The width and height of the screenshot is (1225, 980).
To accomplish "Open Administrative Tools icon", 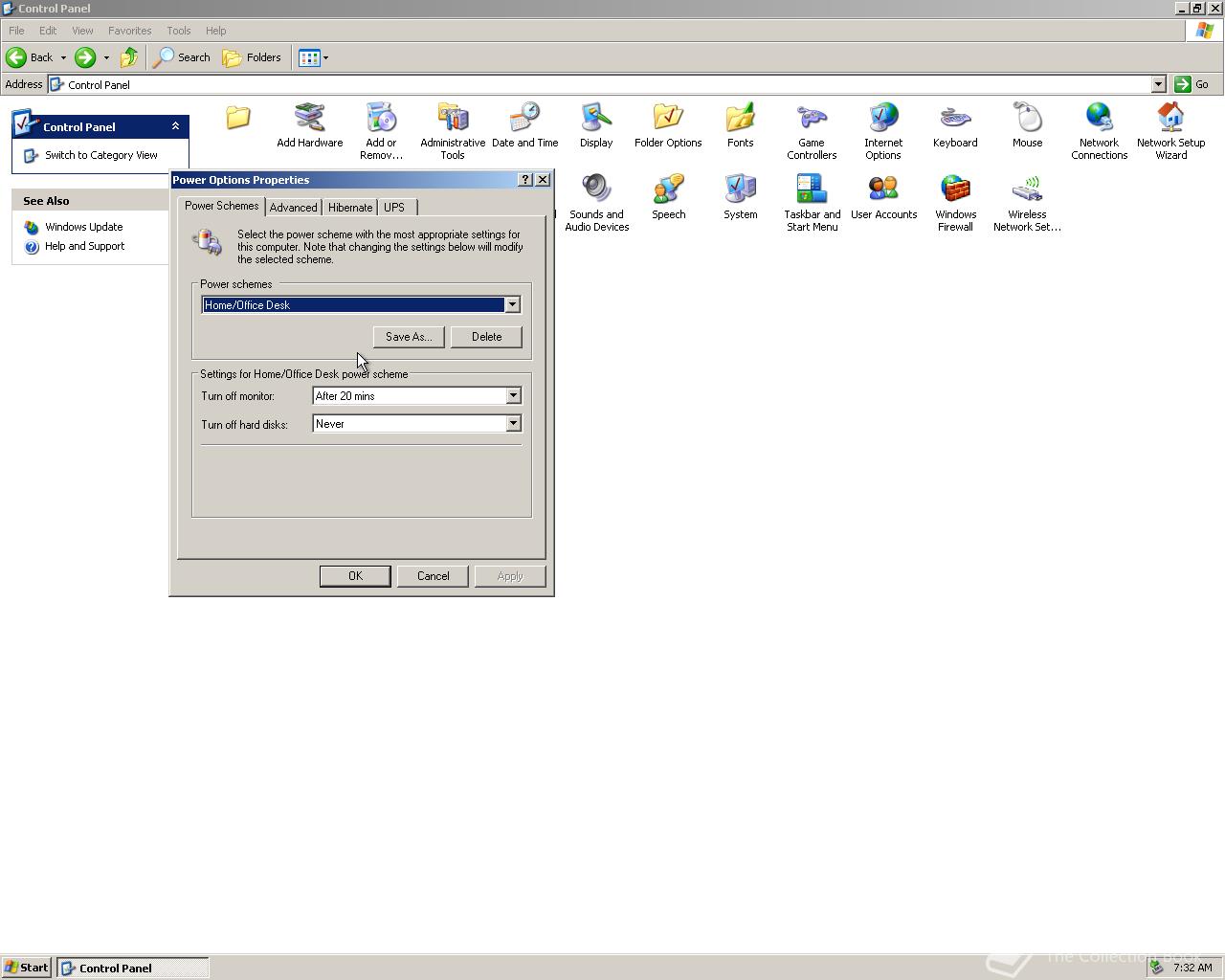I will 453,131.
